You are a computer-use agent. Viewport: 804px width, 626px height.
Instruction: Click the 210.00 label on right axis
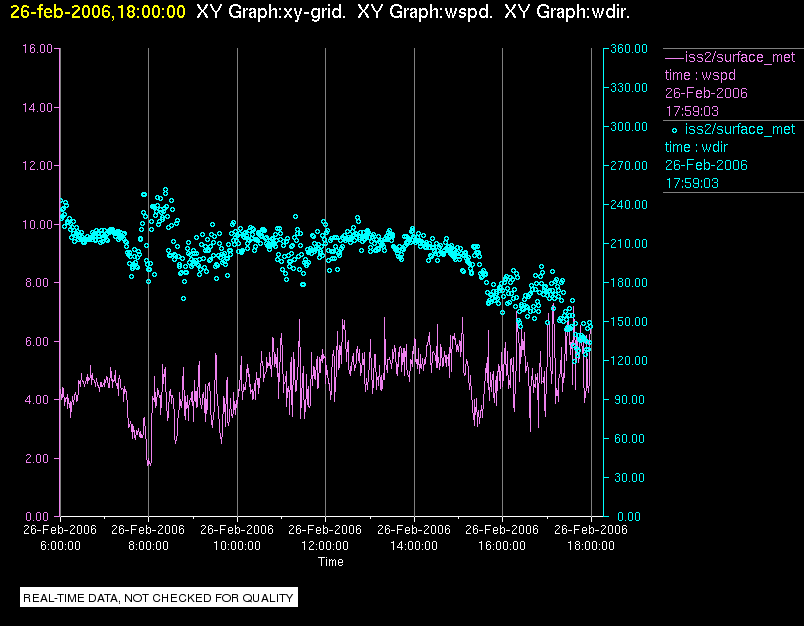629,244
